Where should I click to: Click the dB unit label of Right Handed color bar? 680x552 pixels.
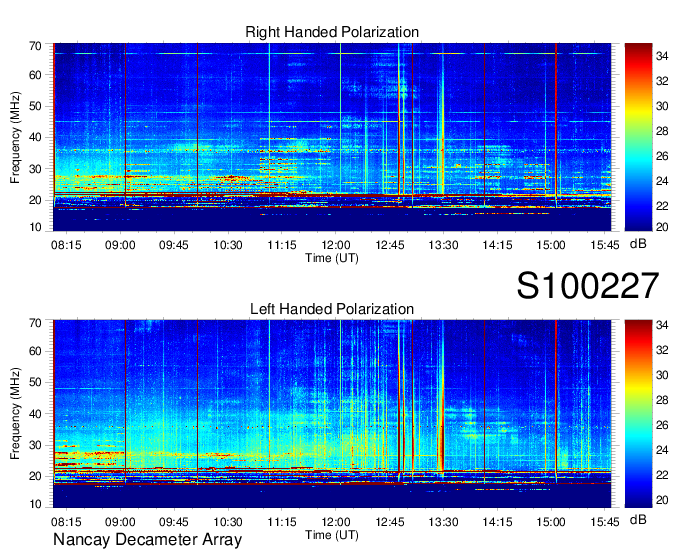coord(638,244)
